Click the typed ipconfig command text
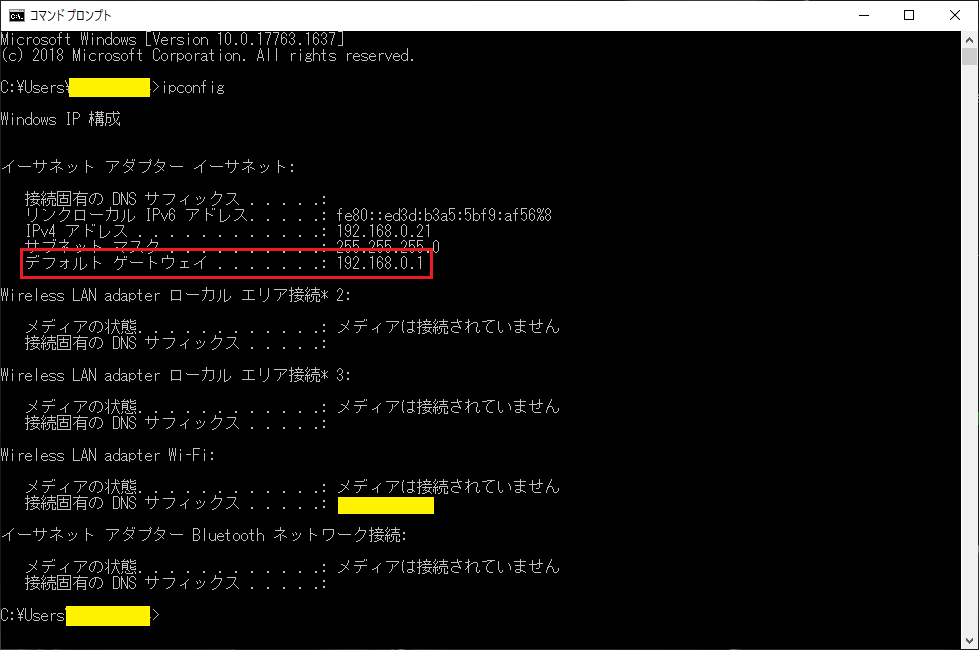This screenshot has width=979, height=650. click(x=194, y=87)
